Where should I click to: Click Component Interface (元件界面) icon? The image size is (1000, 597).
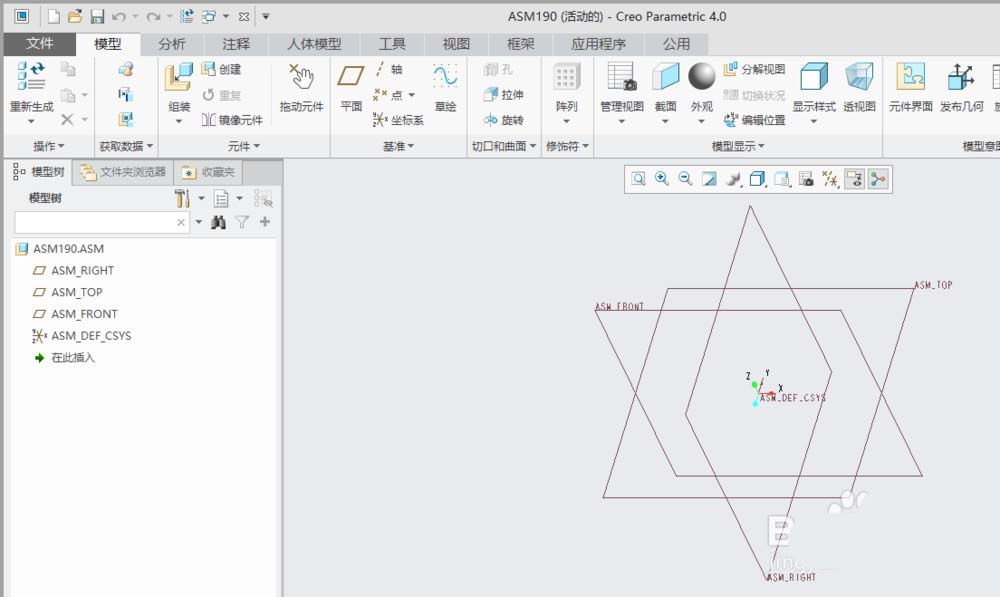click(x=911, y=77)
